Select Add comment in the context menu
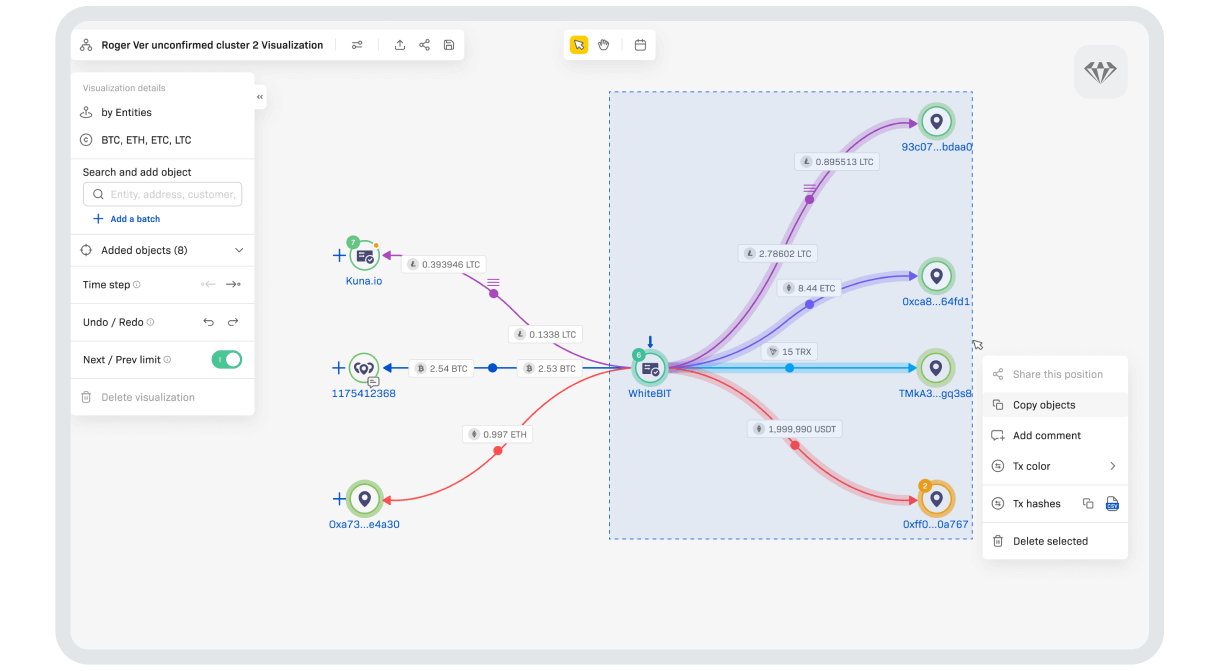Screen dimensions: 1218x671 pos(1048,435)
